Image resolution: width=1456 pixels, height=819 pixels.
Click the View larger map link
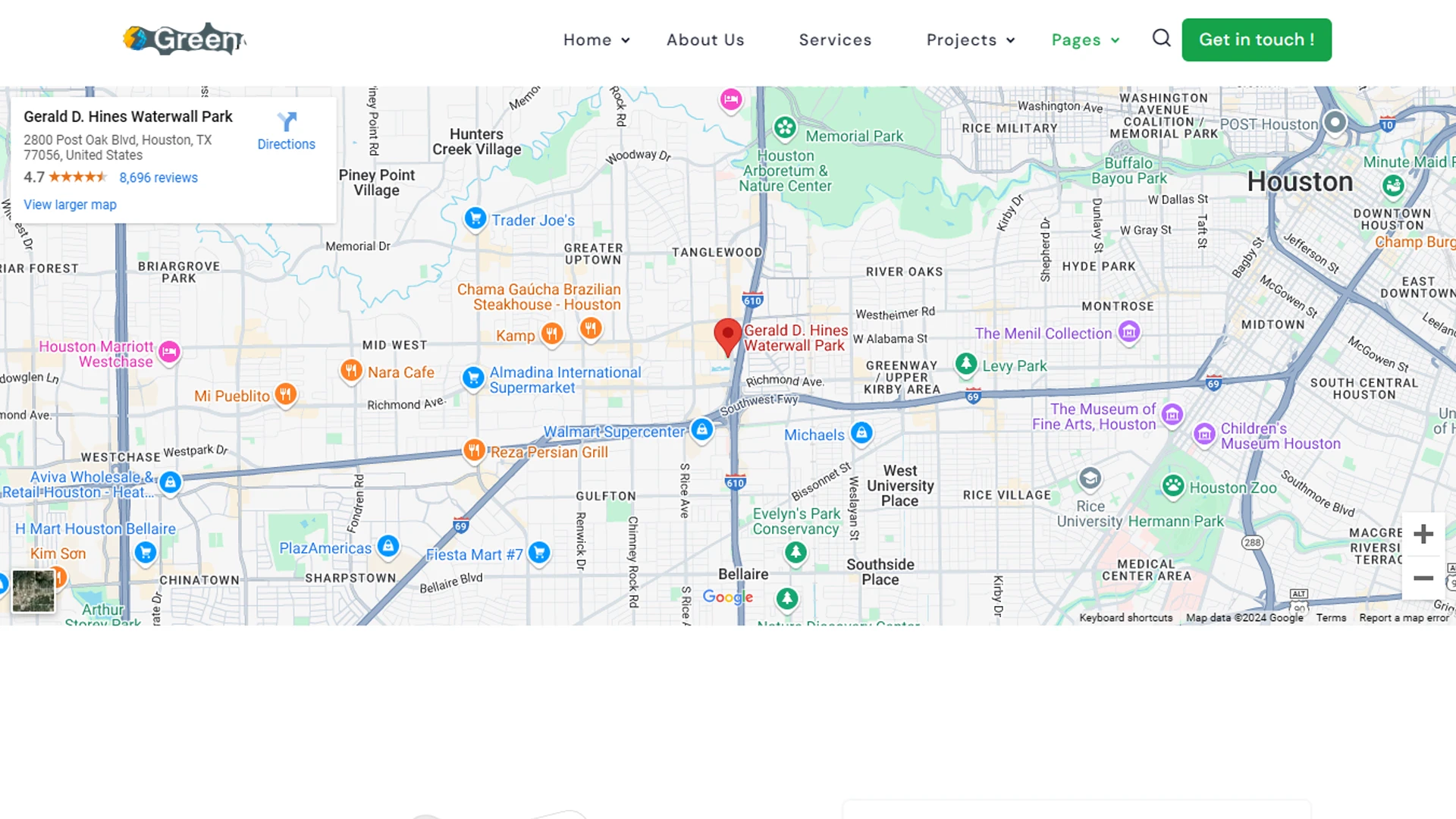pyautogui.click(x=70, y=205)
